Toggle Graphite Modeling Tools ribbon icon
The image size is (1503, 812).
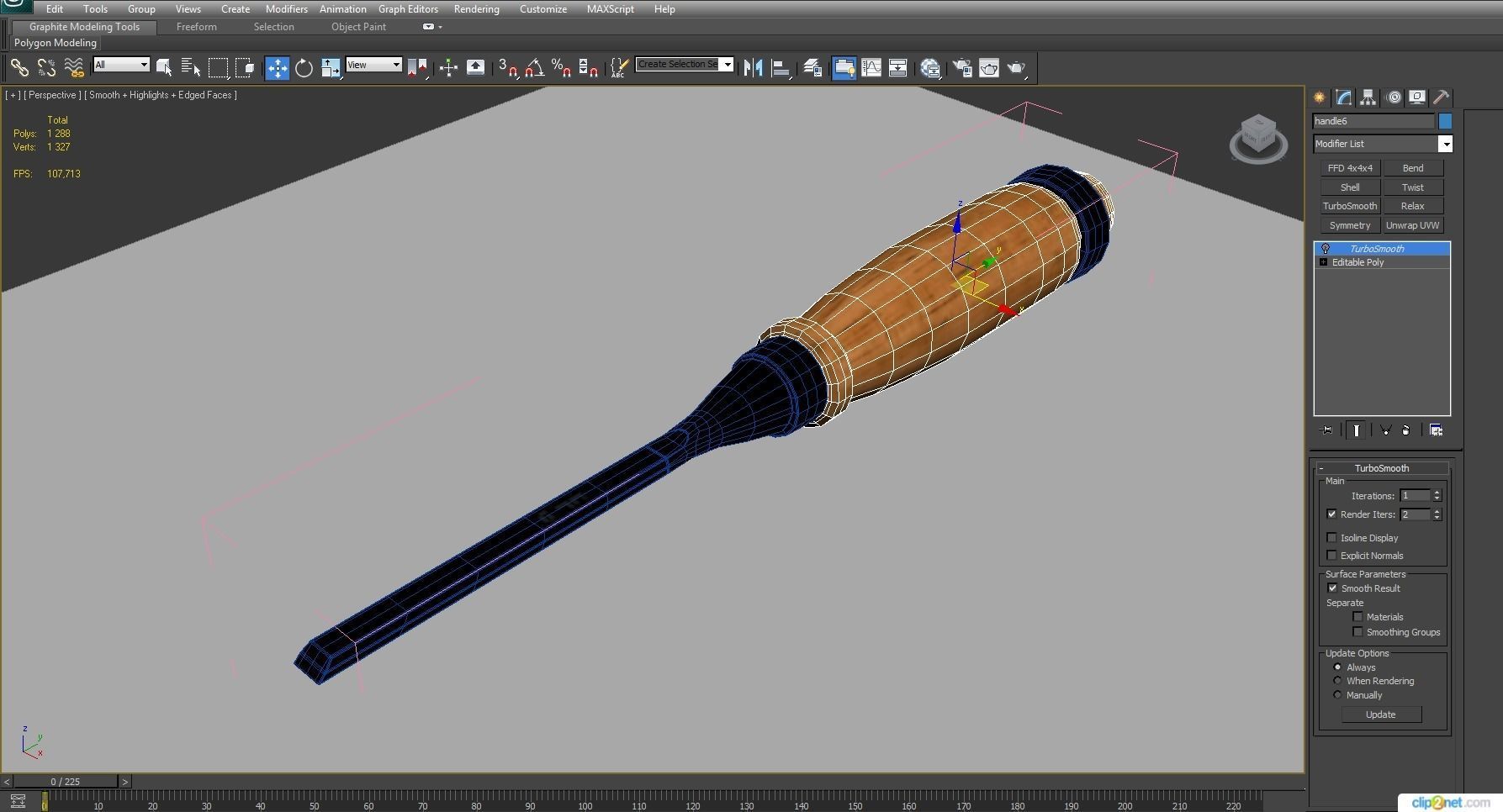[x=844, y=68]
